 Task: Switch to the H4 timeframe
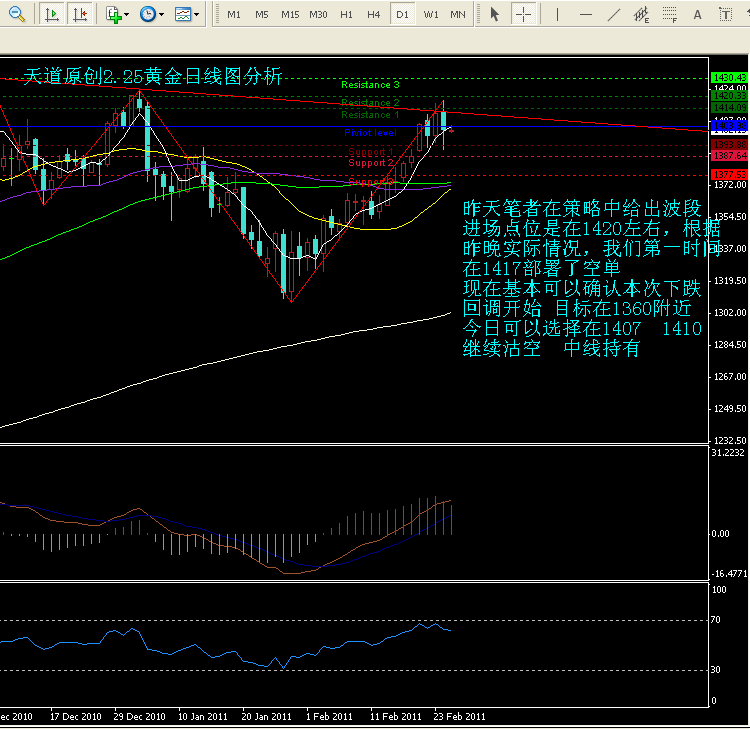[374, 15]
